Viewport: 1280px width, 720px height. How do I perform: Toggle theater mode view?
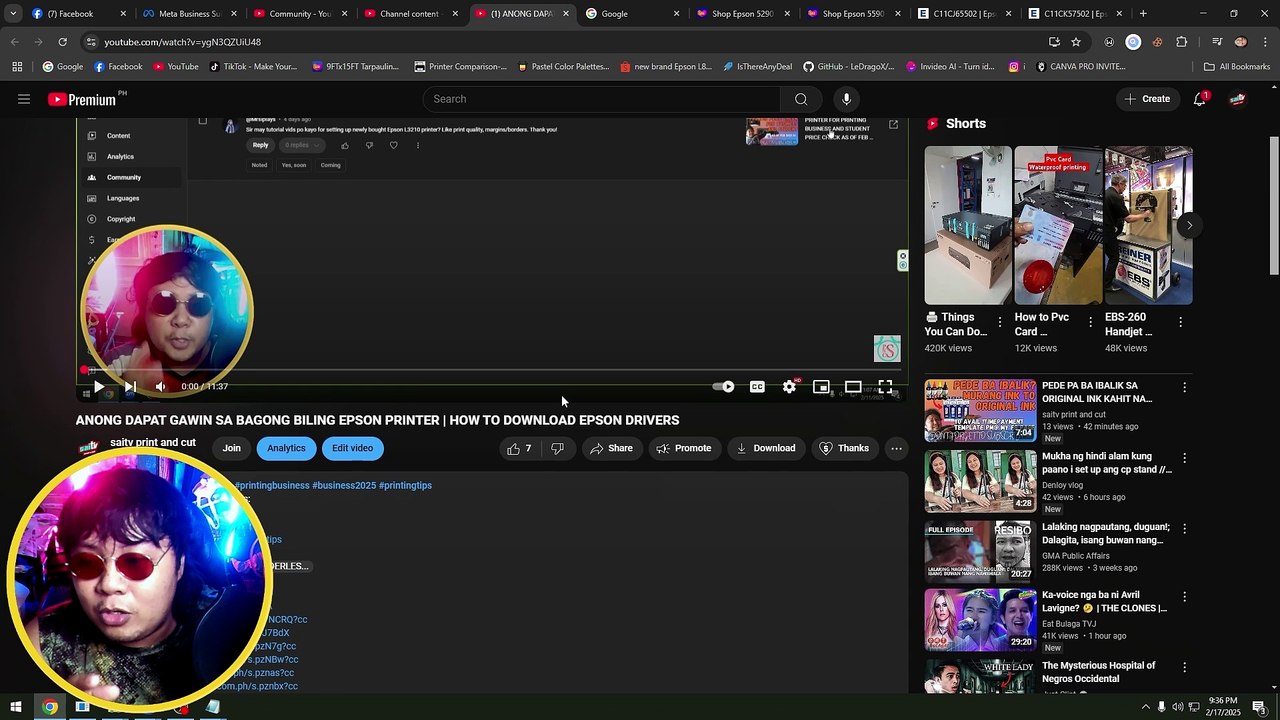coord(853,387)
